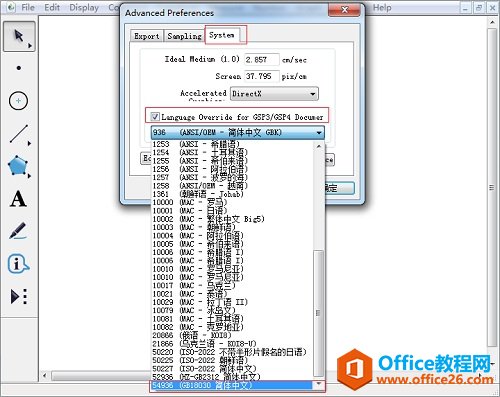Image resolution: width=500 pixels, height=397 pixels.
Task: Select code page 20866 俄语 KOI8
Action: pyautogui.click(x=232, y=335)
